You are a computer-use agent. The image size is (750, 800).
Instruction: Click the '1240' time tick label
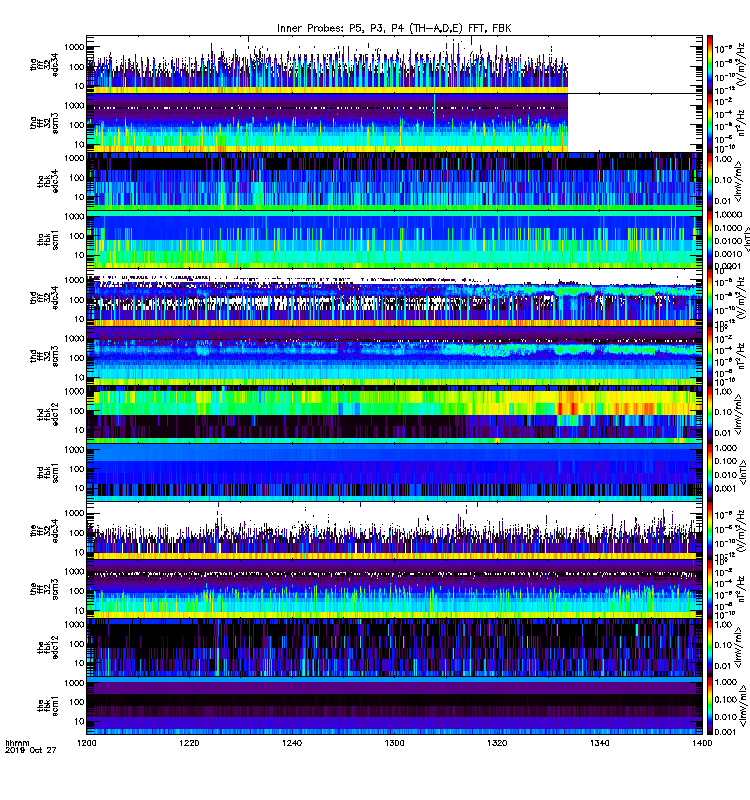292,743
